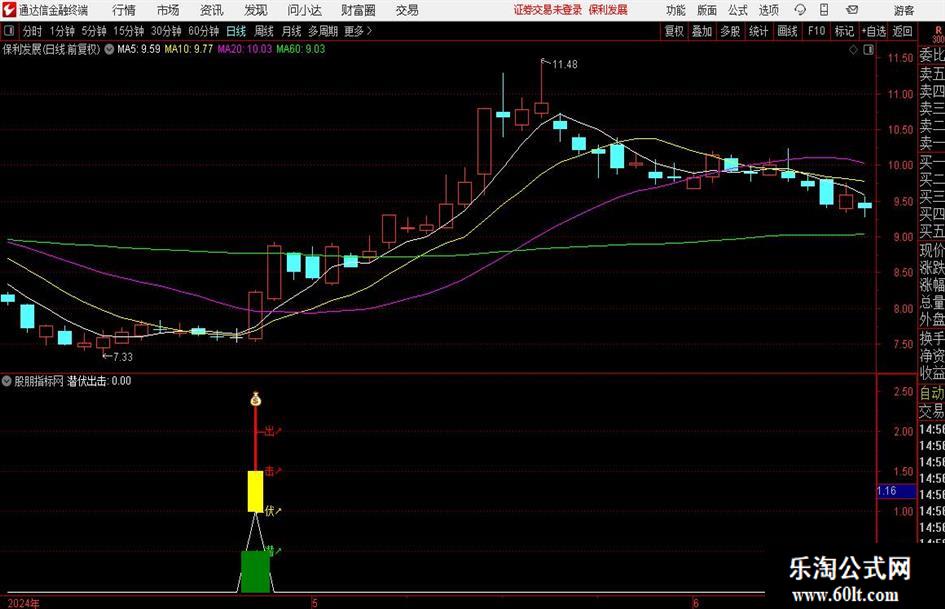The width and height of the screenshot is (945, 609).
Task: Open the headset customer service icon
Action: click(x=800, y=10)
